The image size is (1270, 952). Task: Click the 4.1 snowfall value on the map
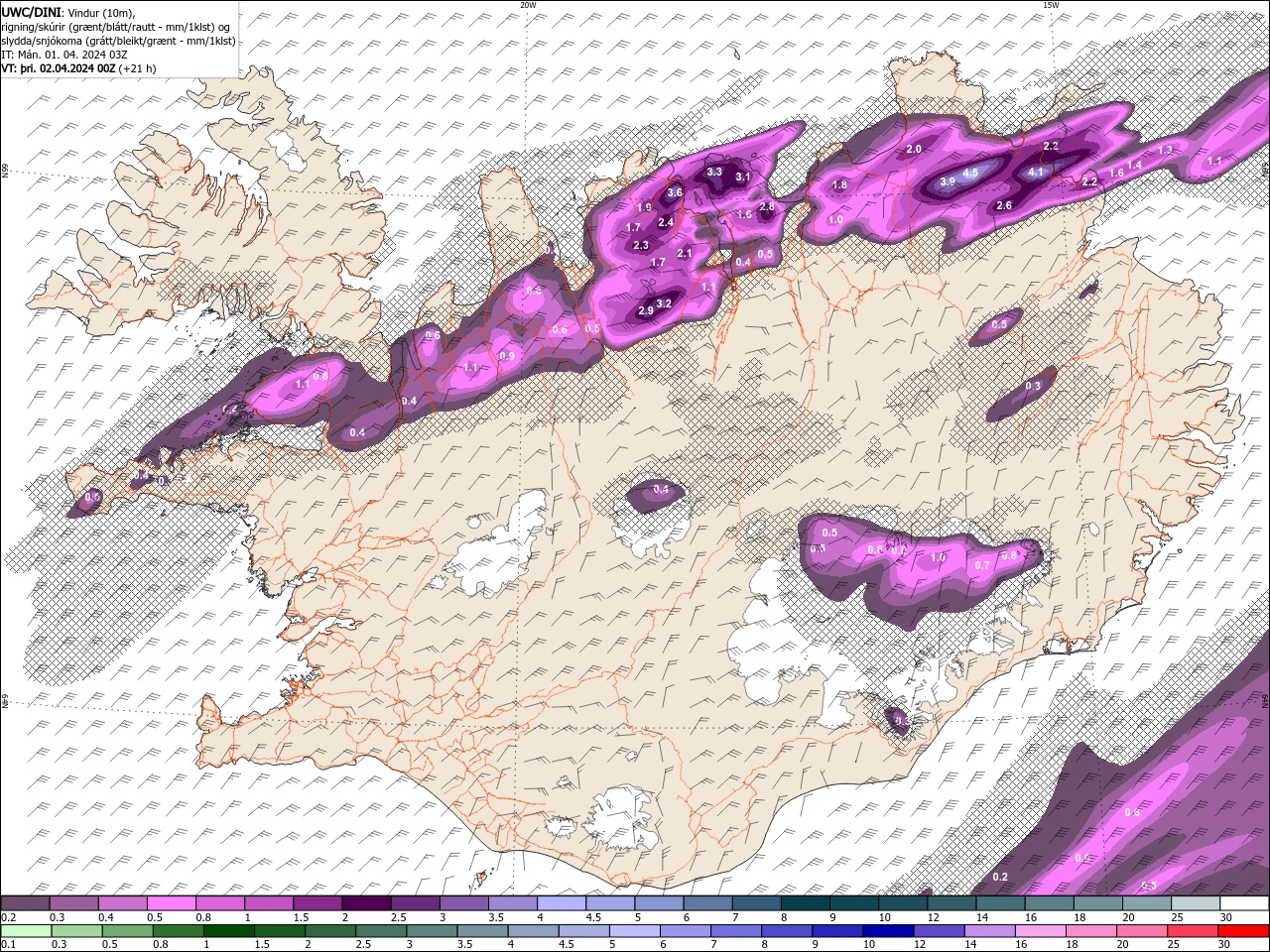coord(1036,172)
